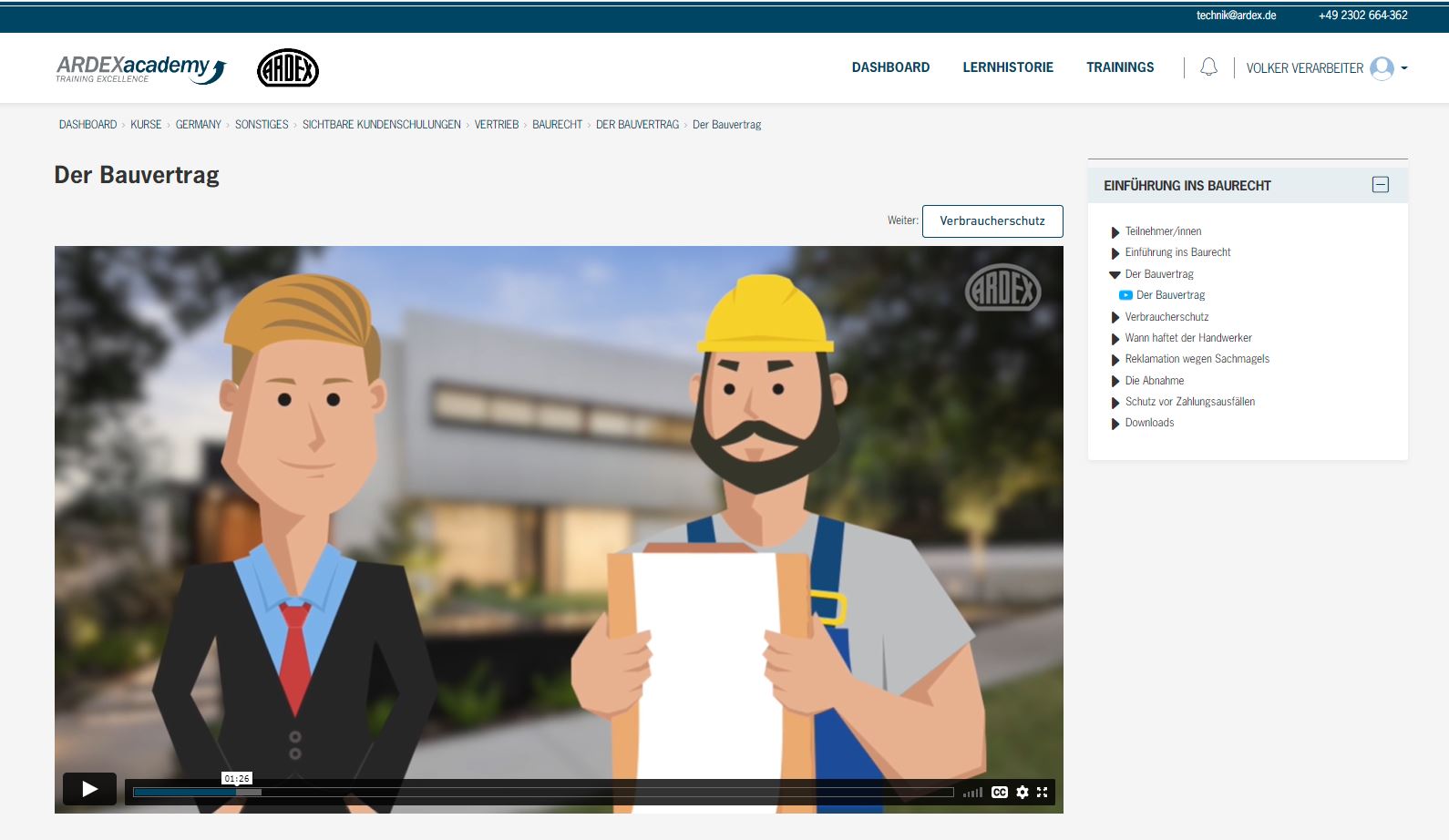Play the Bauvertrag video

(x=89, y=789)
